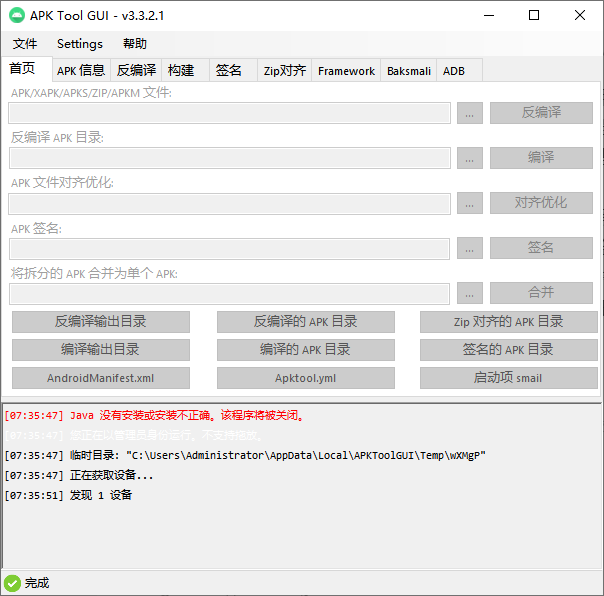Switch to the 反编译 tab
Image resolution: width=604 pixels, height=596 pixels.
tap(136, 71)
